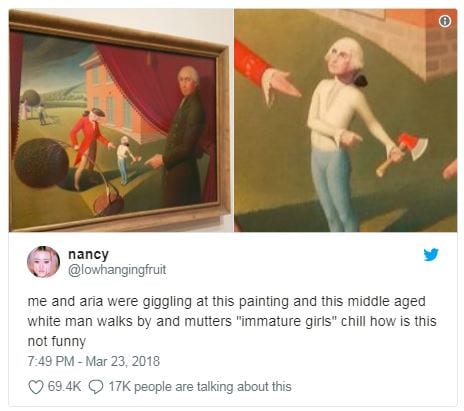Click the blue Twitter bird logo

431,255
